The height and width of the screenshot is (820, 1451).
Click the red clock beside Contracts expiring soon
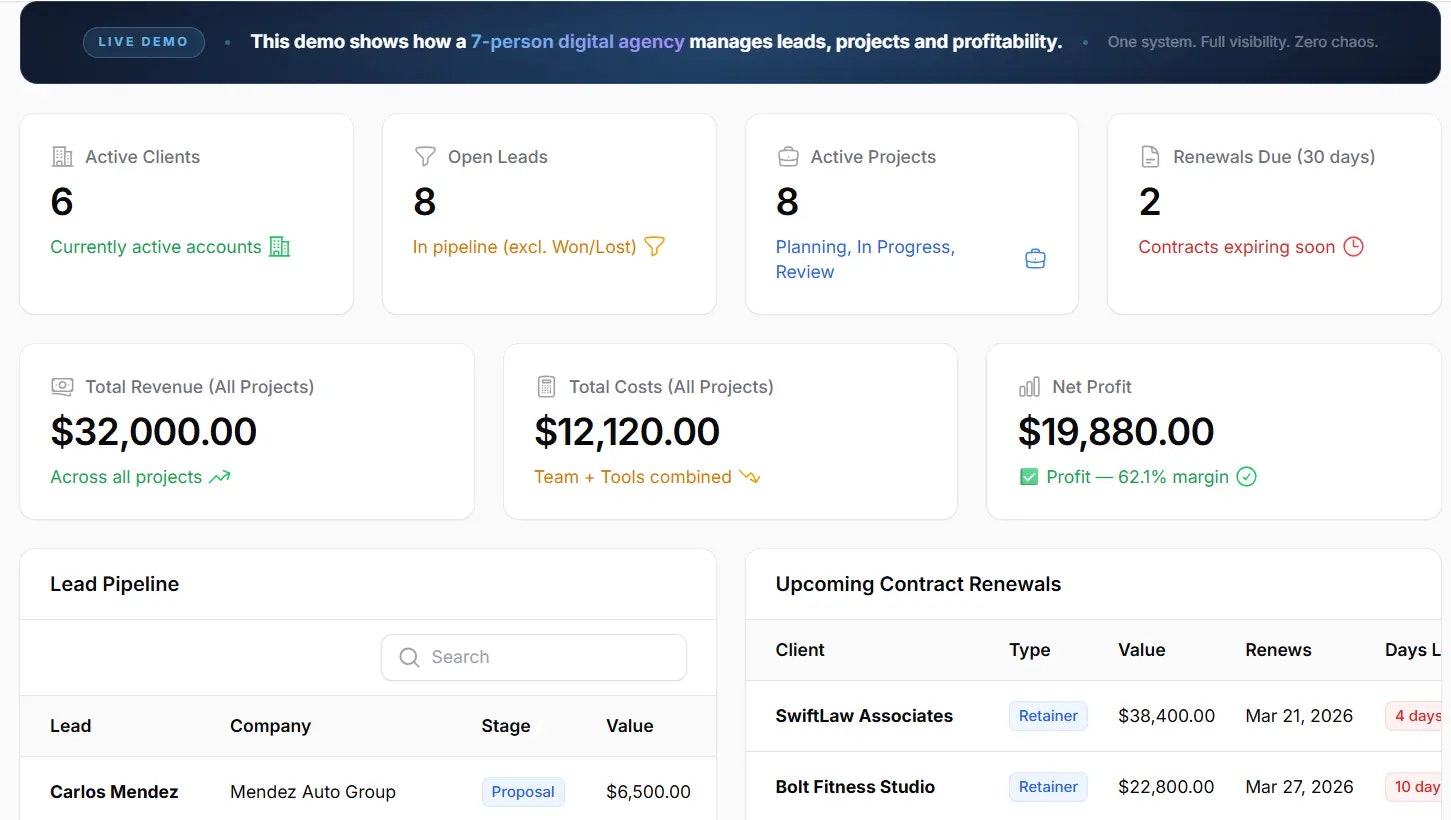pyautogui.click(x=1355, y=246)
